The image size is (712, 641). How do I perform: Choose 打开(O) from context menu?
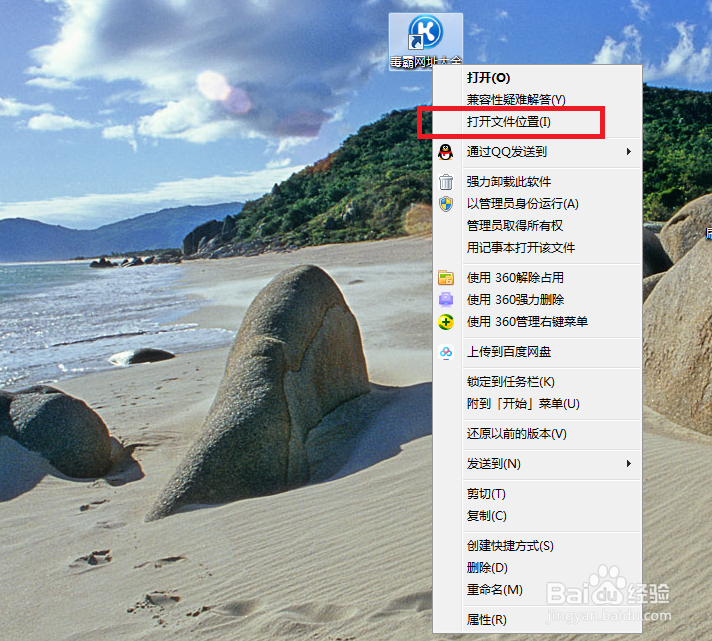[537, 78]
